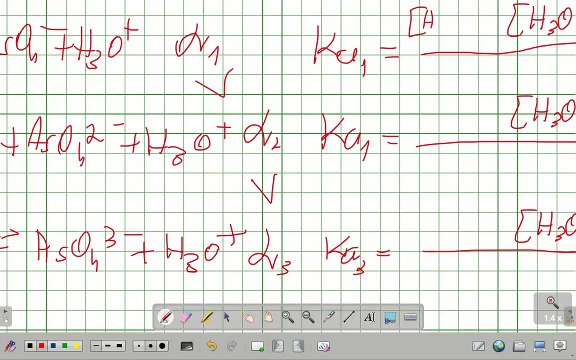Activate the hand pan tool
The width and height of the screenshot is (576, 360).
(x=269, y=317)
